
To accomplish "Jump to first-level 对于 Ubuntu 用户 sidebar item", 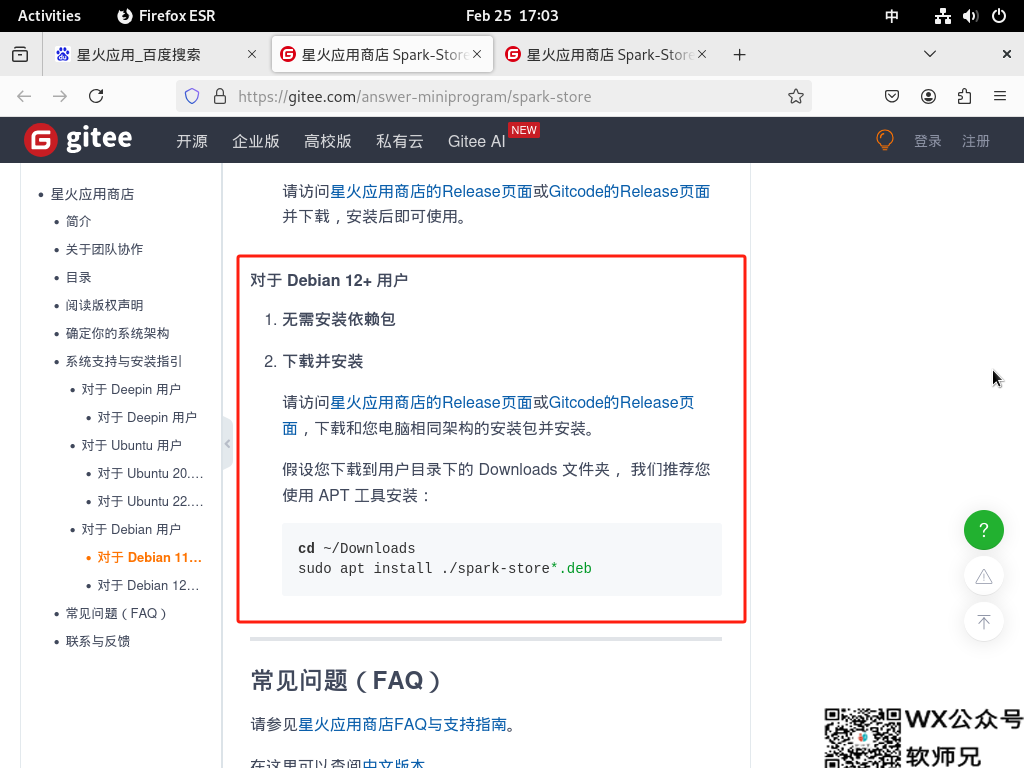I will (x=131, y=445).
